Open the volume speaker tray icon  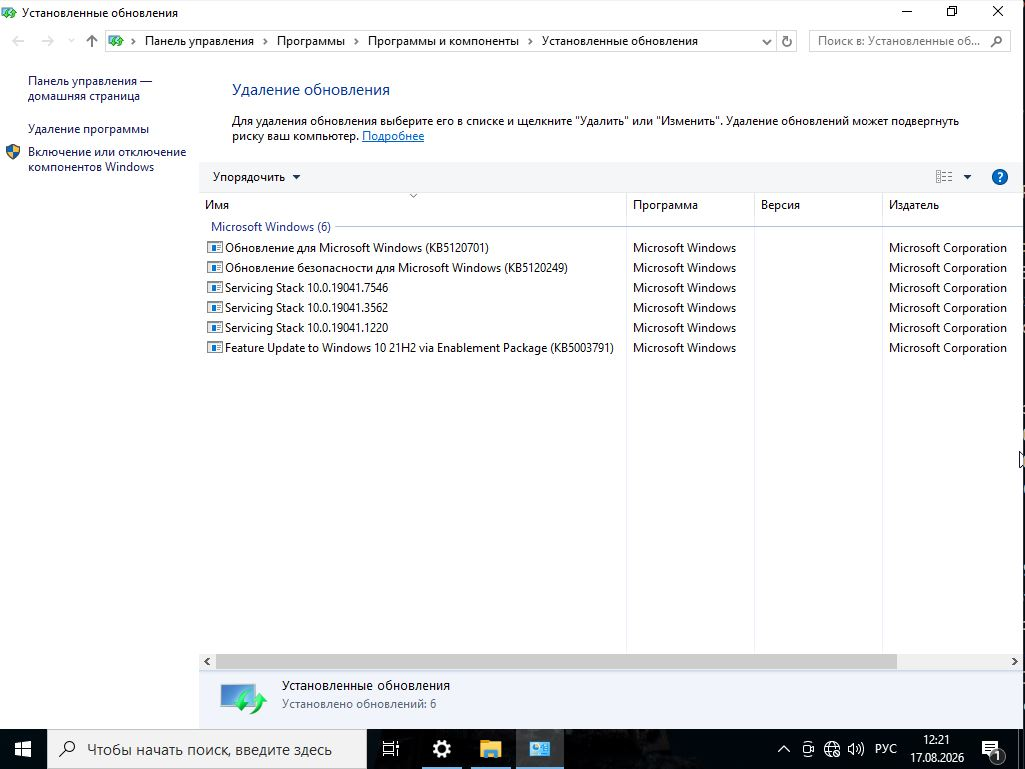(855, 749)
